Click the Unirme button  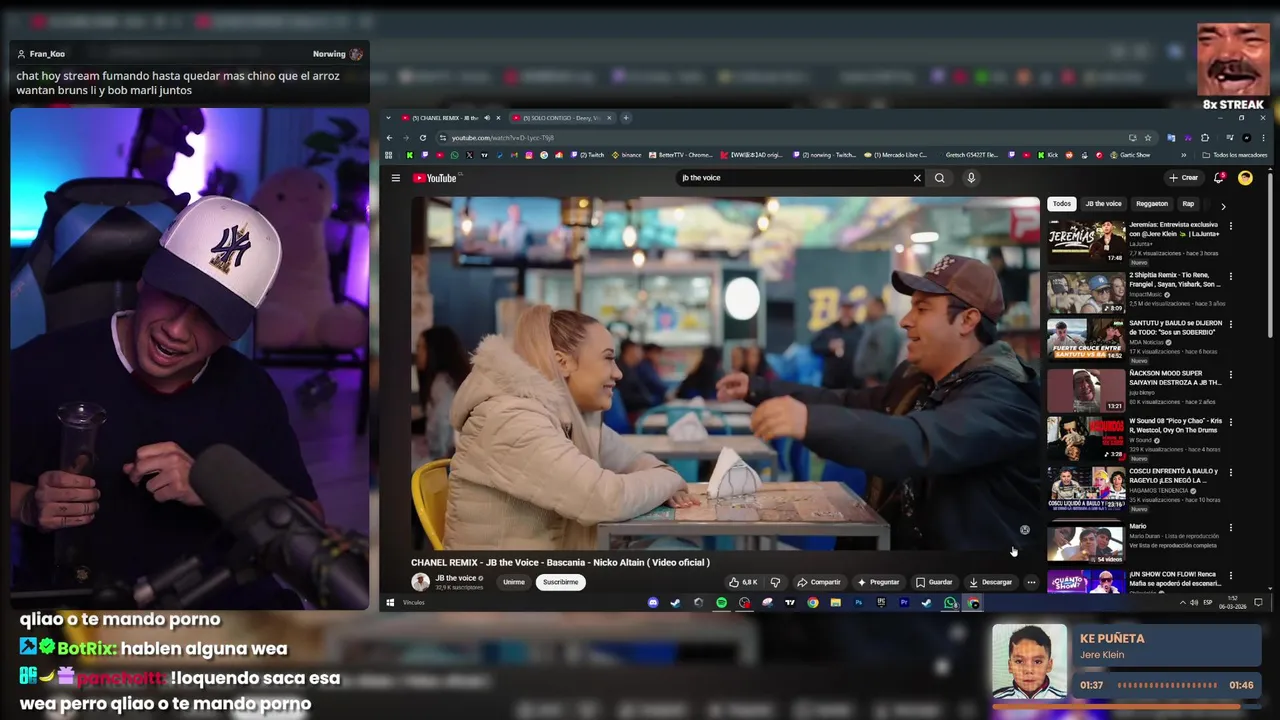coord(514,582)
